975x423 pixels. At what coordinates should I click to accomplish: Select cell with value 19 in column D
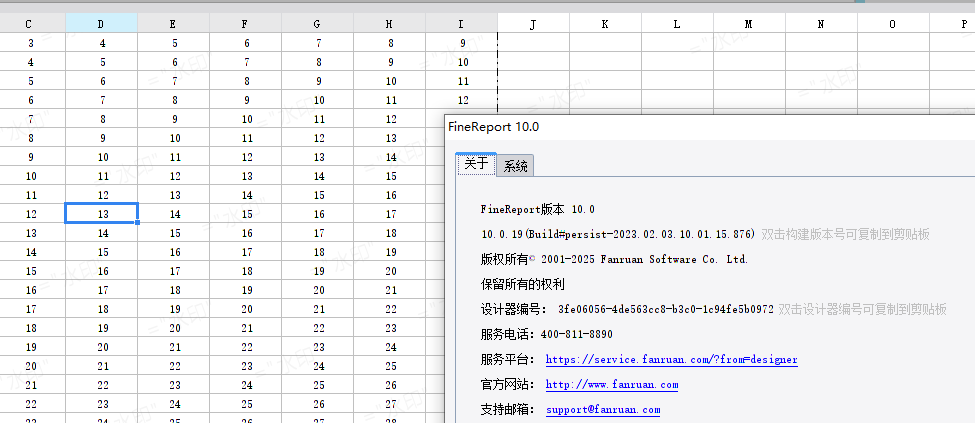point(103,327)
